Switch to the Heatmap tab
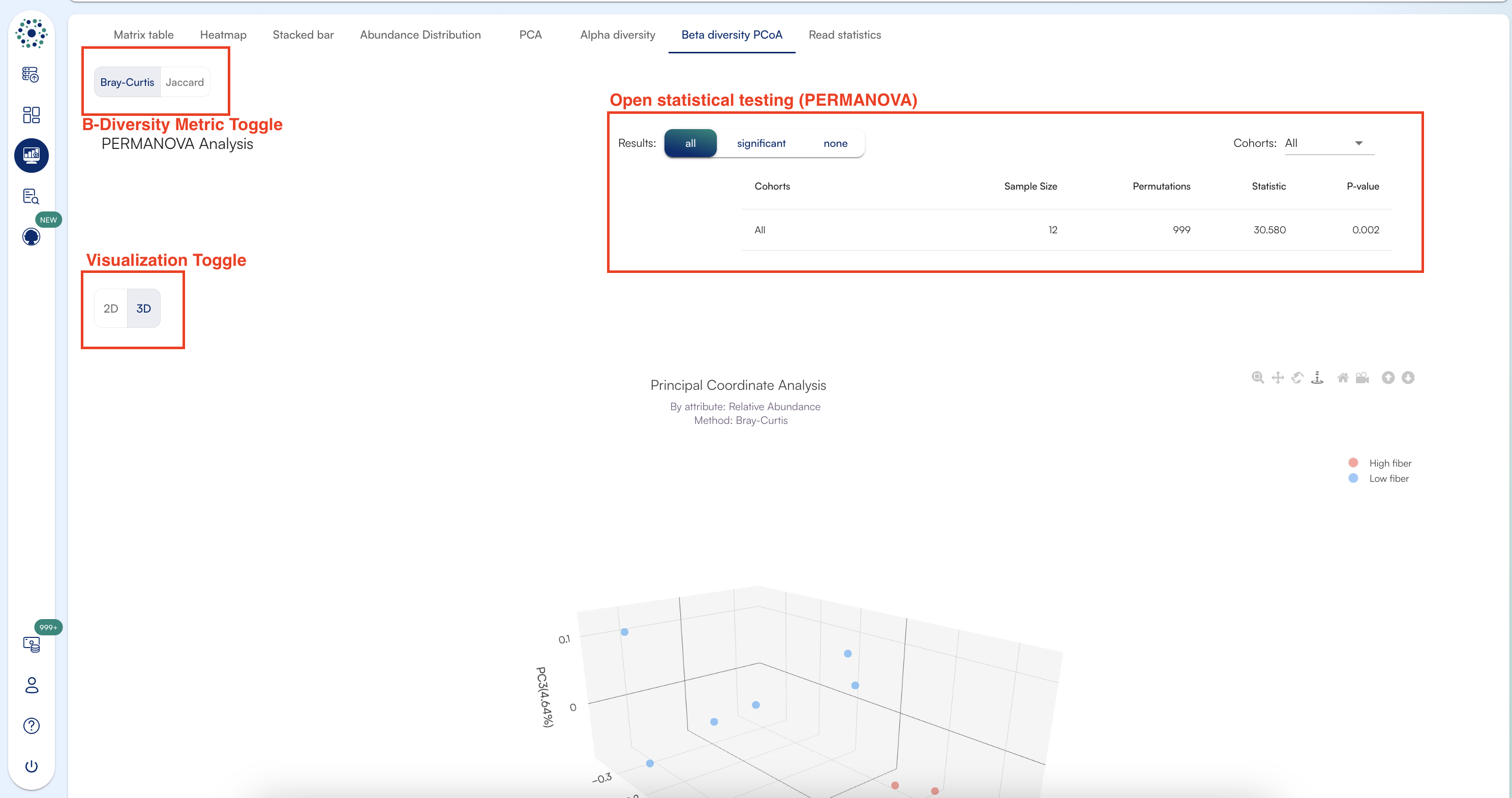The image size is (1512, 798). 223,35
